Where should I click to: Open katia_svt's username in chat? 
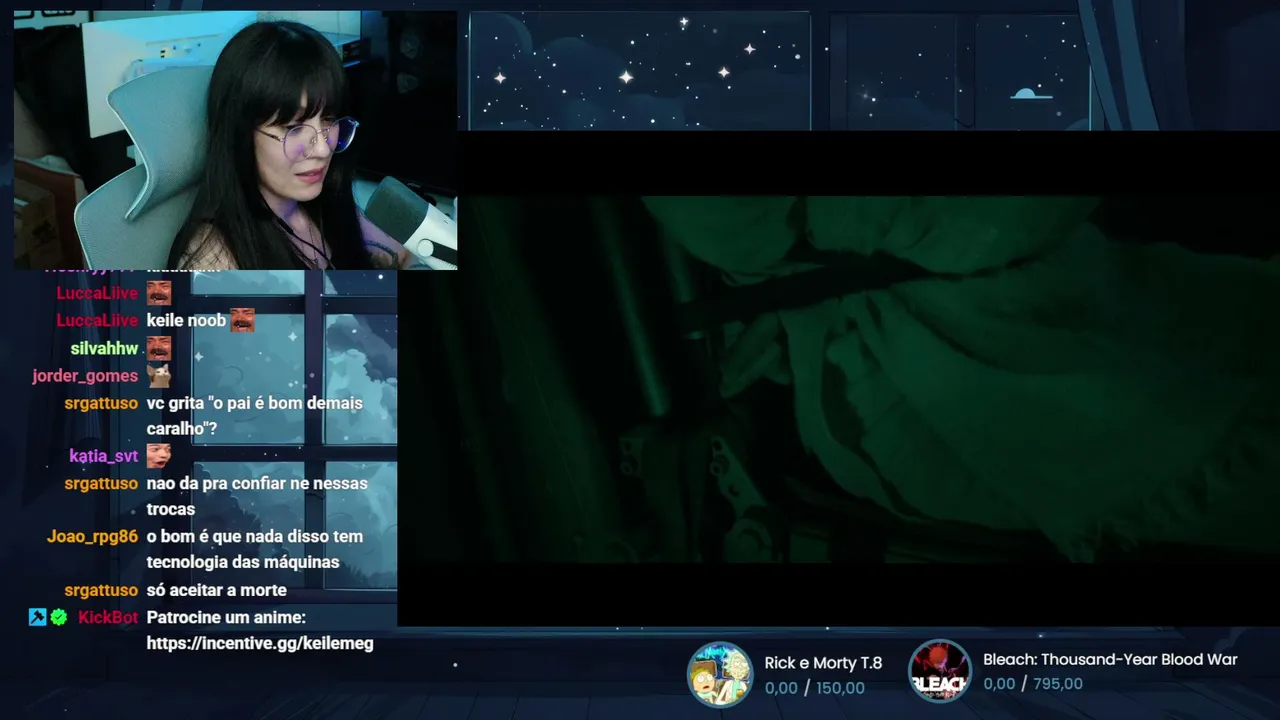coord(103,456)
